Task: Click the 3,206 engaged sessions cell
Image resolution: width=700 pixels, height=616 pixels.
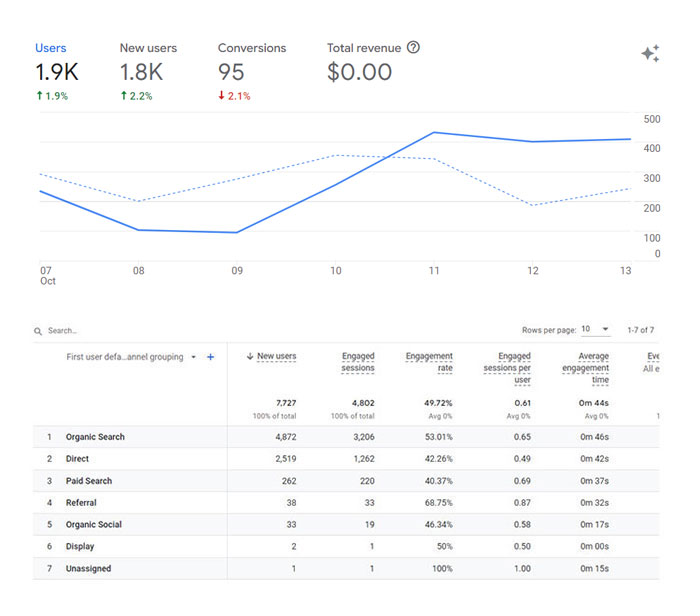Action: click(364, 437)
